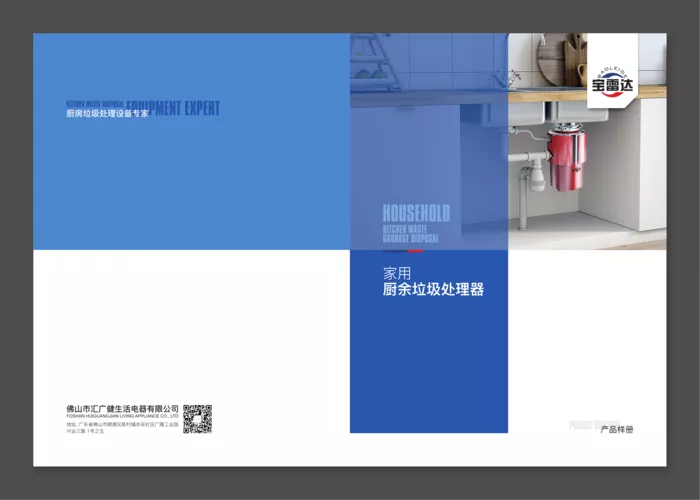
Task: Select the light blue back cover block
Action: click(x=192, y=142)
